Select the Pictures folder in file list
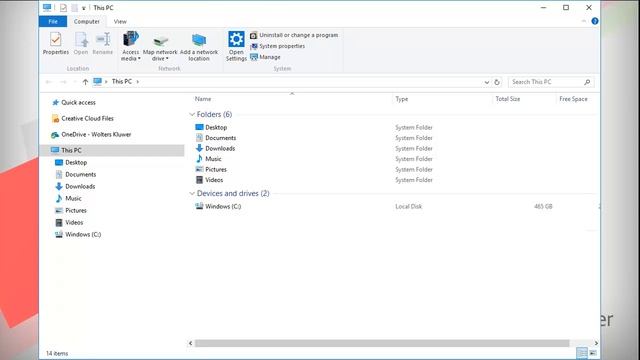Image resolution: width=640 pixels, height=360 pixels. pos(211,169)
